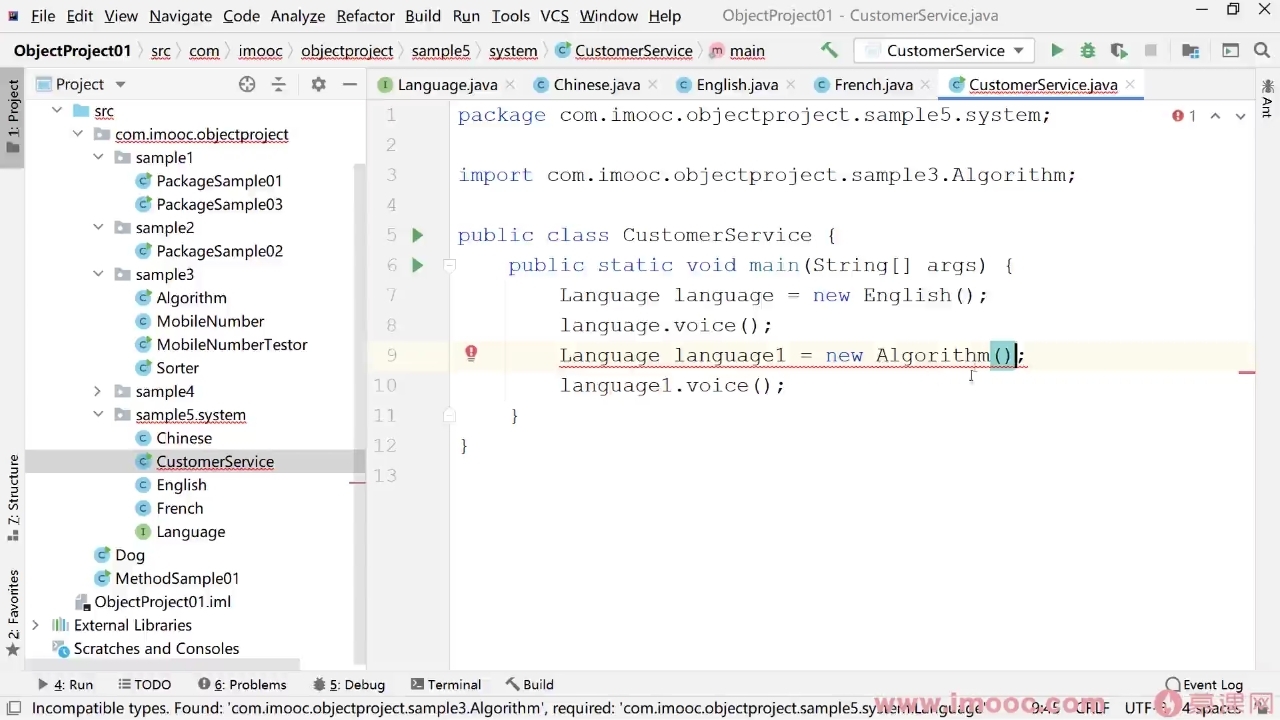Screen dimensions: 1280x720
Task: Open the Favorites tool window
Action: point(12,612)
